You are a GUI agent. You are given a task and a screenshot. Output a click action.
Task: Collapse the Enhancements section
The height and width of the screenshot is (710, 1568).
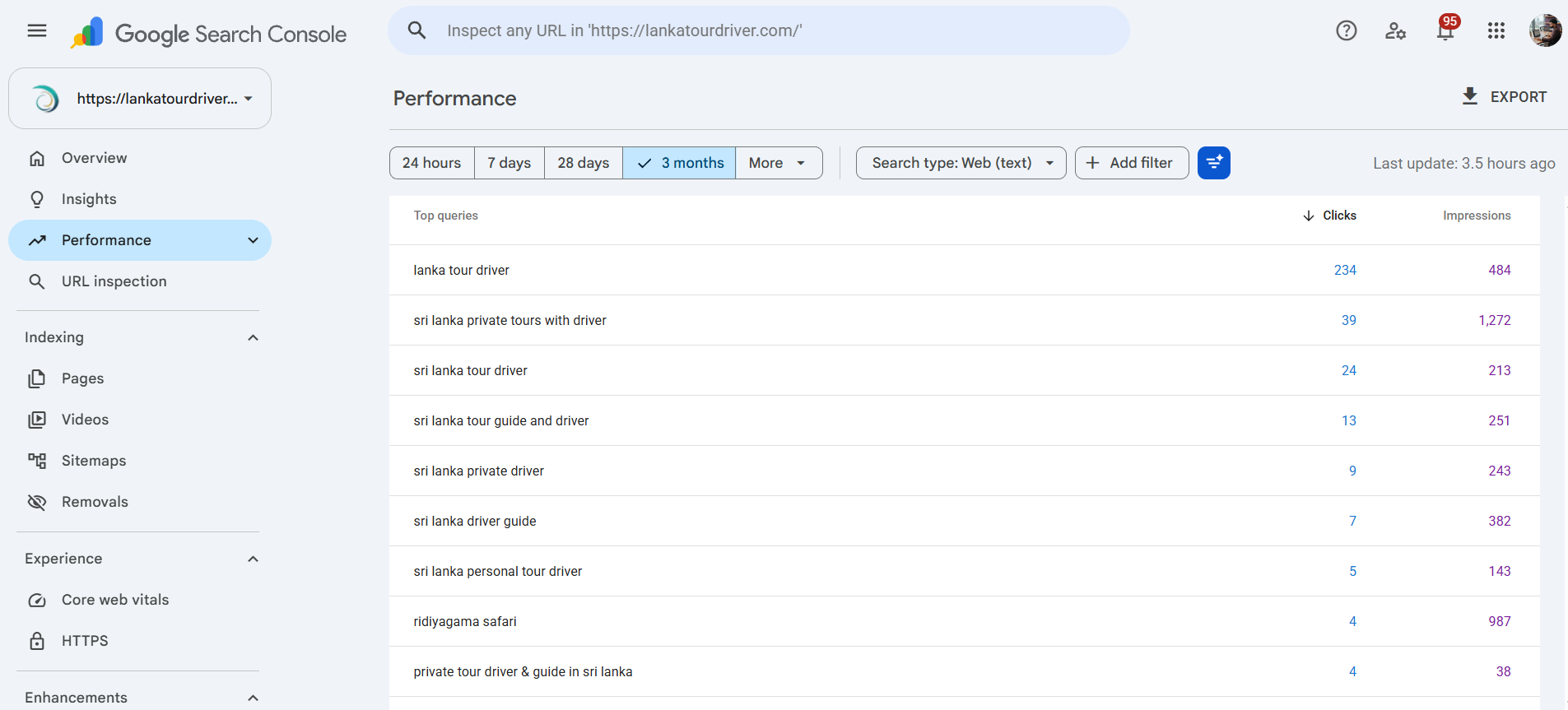(x=253, y=698)
